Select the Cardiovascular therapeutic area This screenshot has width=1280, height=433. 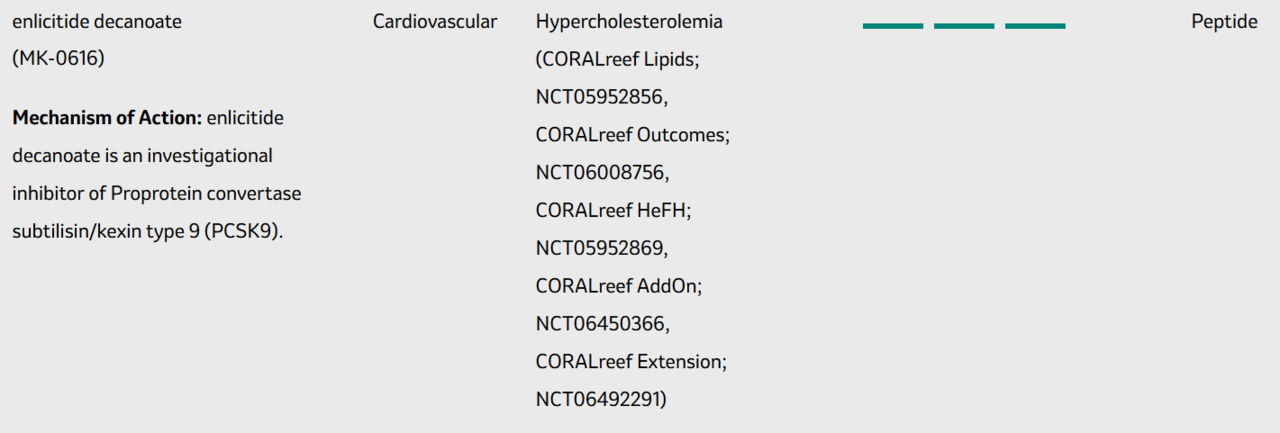tap(435, 21)
